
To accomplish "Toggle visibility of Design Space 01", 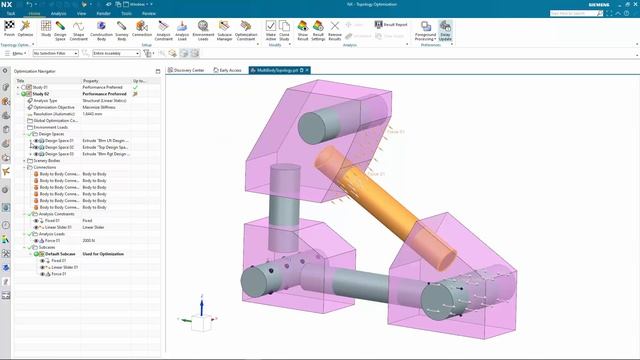I will click(x=36, y=141).
